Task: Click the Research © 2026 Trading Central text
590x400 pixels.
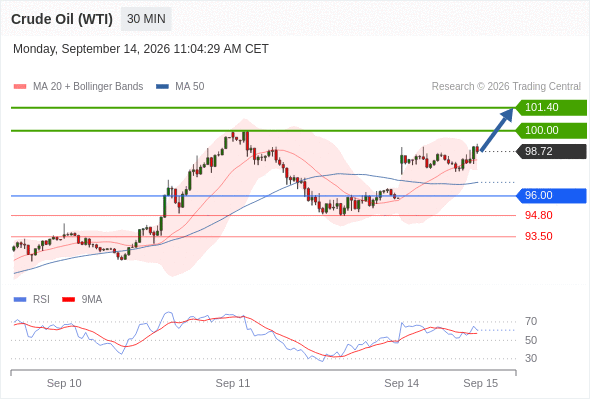Action: (506, 87)
